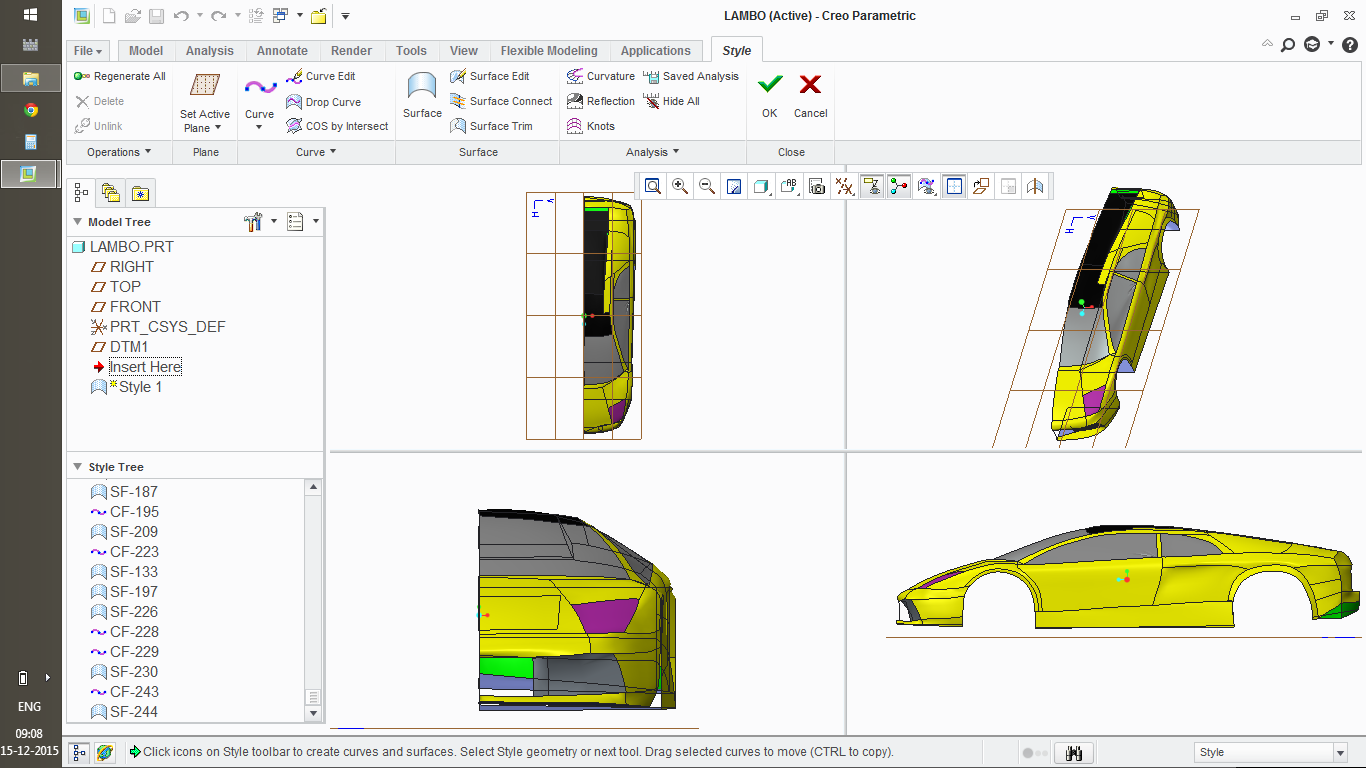The image size is (1366, 768).
Task: Toggle the Annotation Display icon
Action: click(x=871, y=186)
